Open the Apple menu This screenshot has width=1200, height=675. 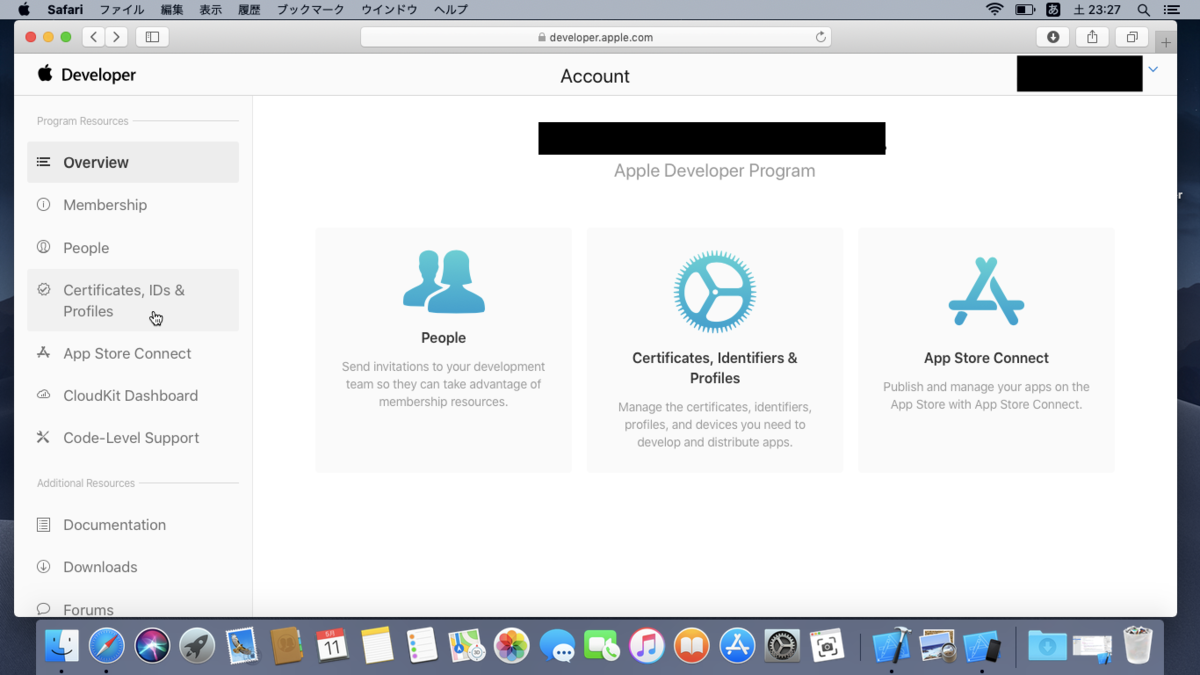point(23,9)
